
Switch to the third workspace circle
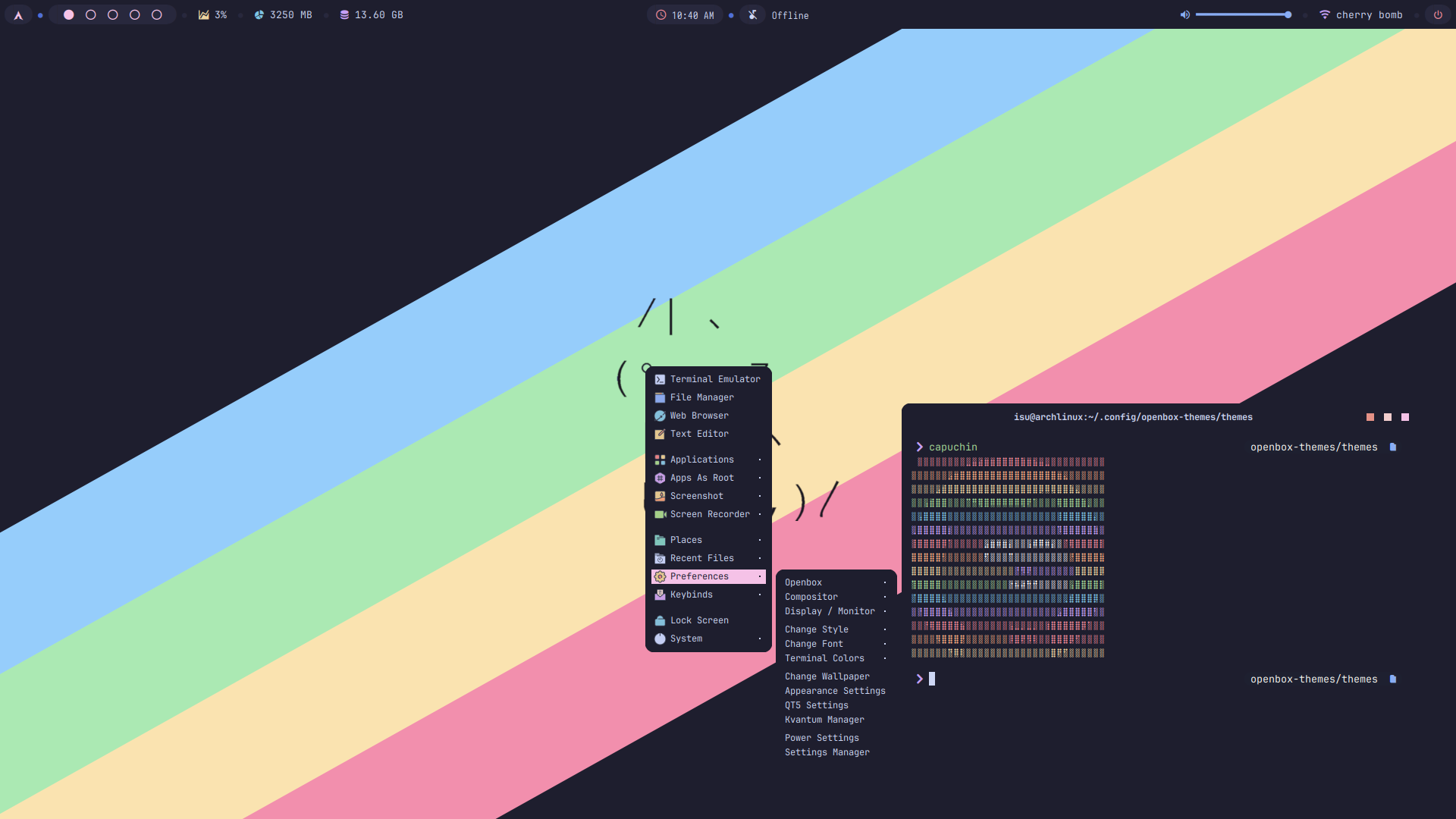(x=113, y=14)
